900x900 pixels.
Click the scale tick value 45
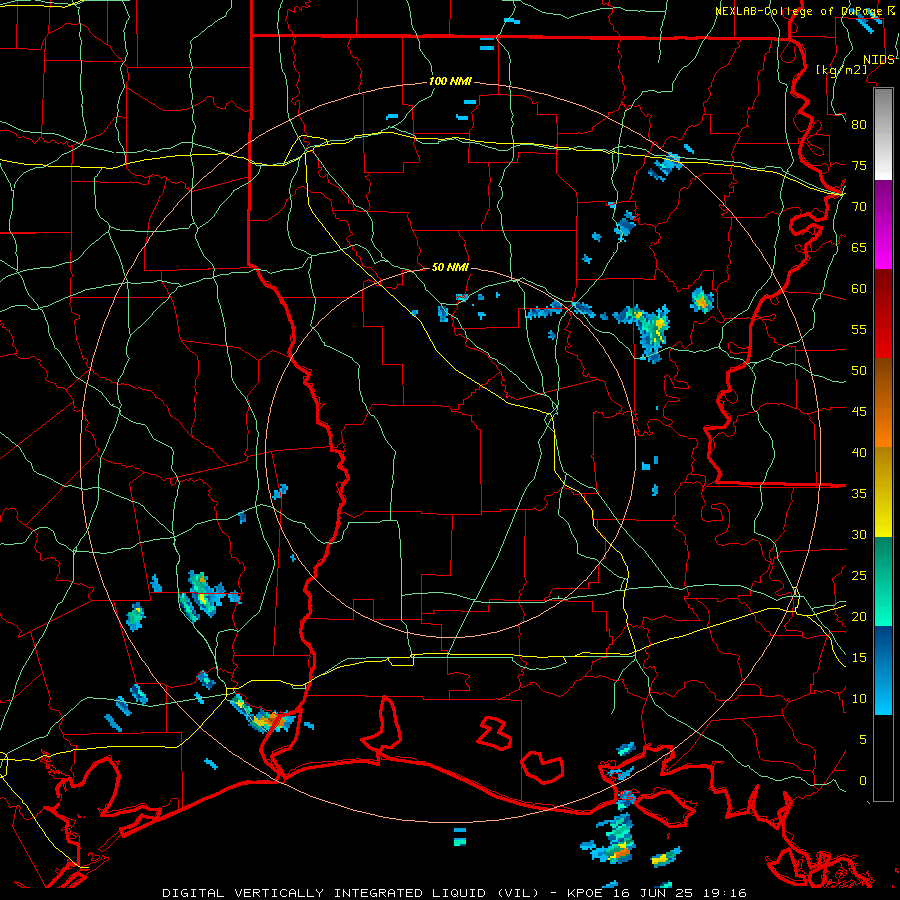click(x=859, y=412)
